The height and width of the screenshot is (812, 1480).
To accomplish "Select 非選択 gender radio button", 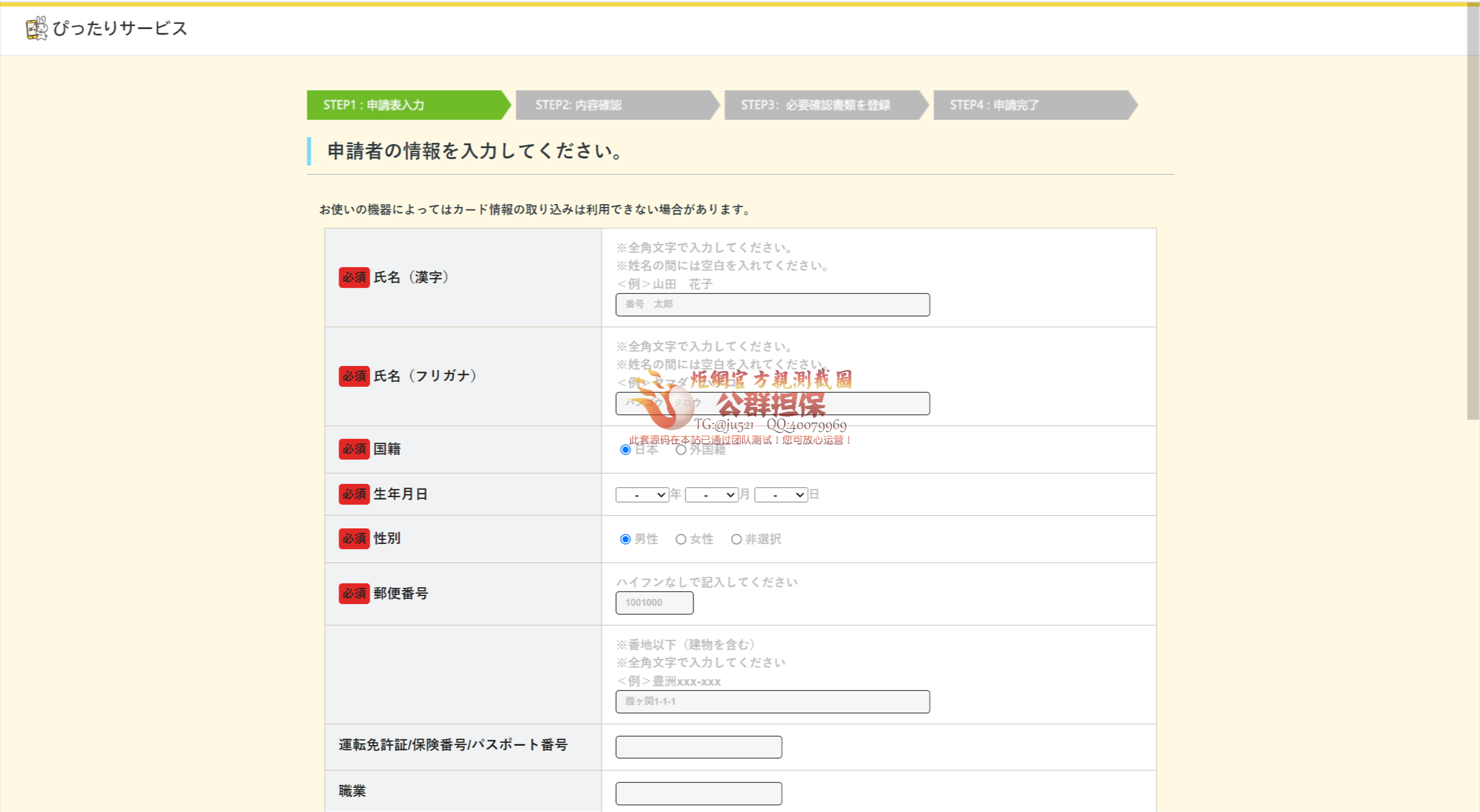I will click(x=736, y=539).
